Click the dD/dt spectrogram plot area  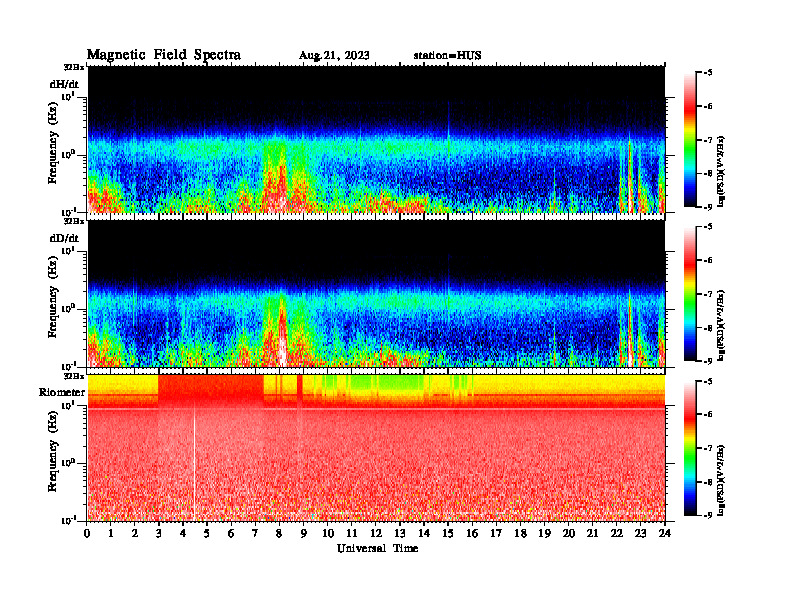[x=376, y=294]
